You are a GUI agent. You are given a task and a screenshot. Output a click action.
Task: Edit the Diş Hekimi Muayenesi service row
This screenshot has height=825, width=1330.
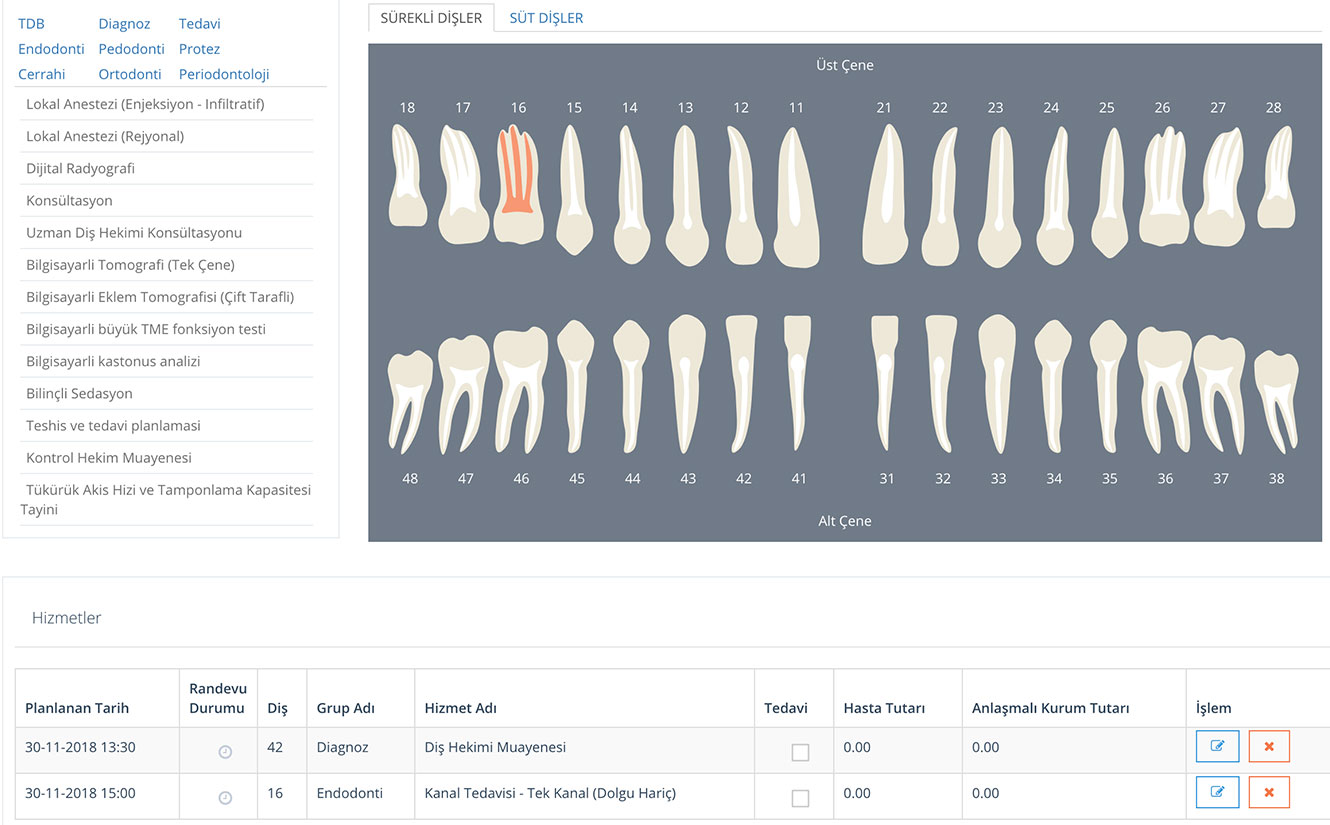(x=1217, y=746)
